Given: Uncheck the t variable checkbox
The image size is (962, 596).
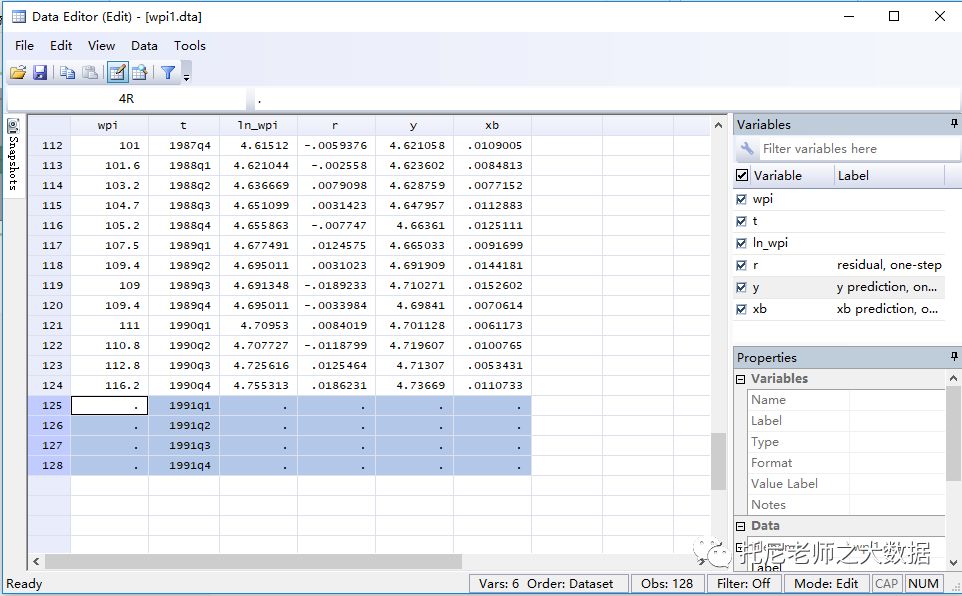Looking at the screenshot, I should (741, 221).
